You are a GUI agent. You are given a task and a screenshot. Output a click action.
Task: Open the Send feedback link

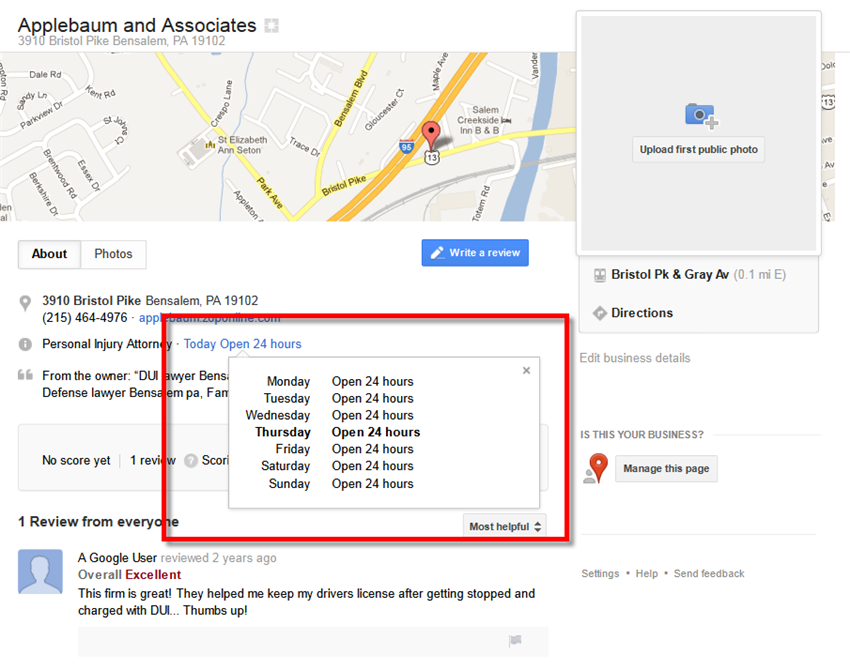(x=709, y=574)
